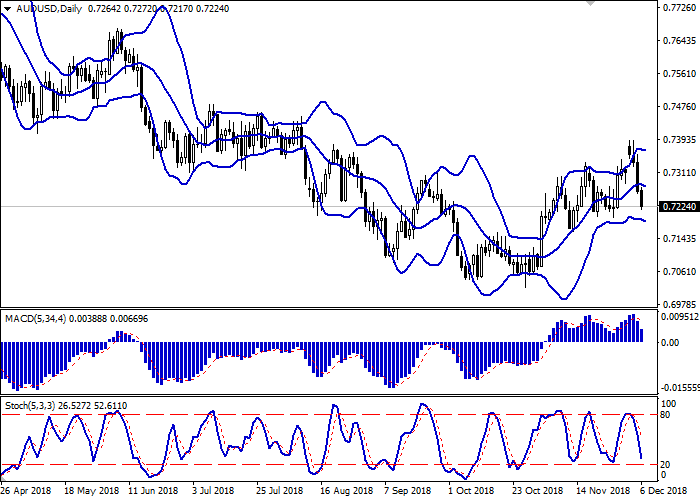Click the 0.76435 price scale value
Screen dimensions: 700x500
tap(679, 41)
